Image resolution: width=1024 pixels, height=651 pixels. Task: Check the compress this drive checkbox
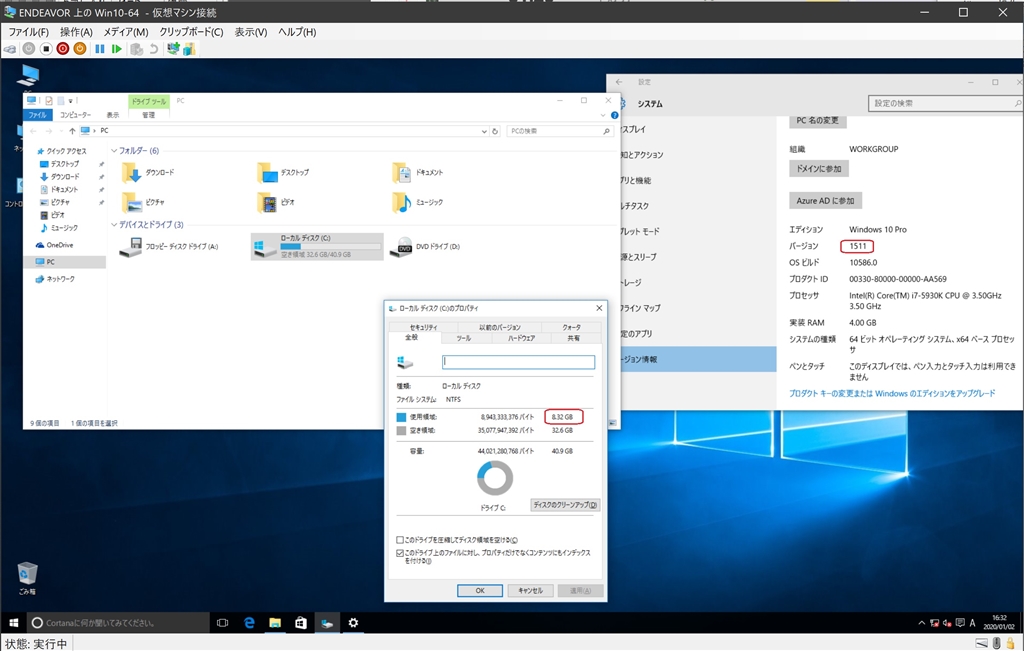point(400,540)
